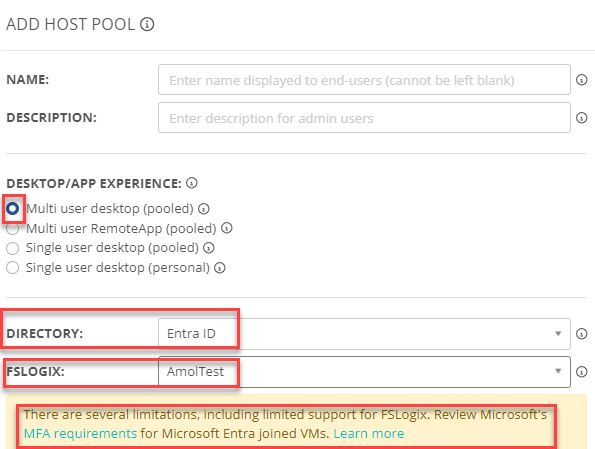The image size is (595, 449).
Task: Open the MFA requirements link
Action: pyautogui.click(x=80, y=433)
